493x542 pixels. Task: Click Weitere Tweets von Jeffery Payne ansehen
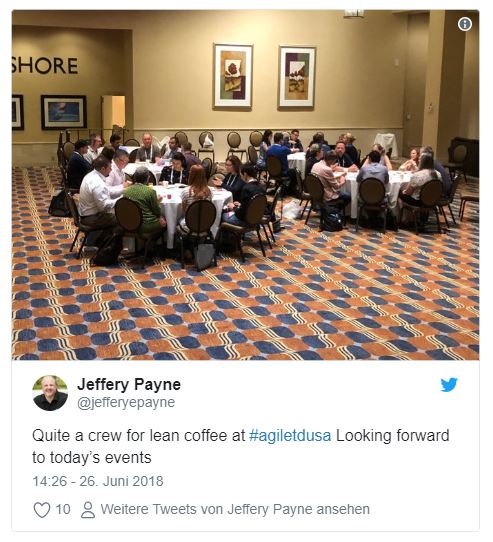pyautogui.click(x=235, y=510)
